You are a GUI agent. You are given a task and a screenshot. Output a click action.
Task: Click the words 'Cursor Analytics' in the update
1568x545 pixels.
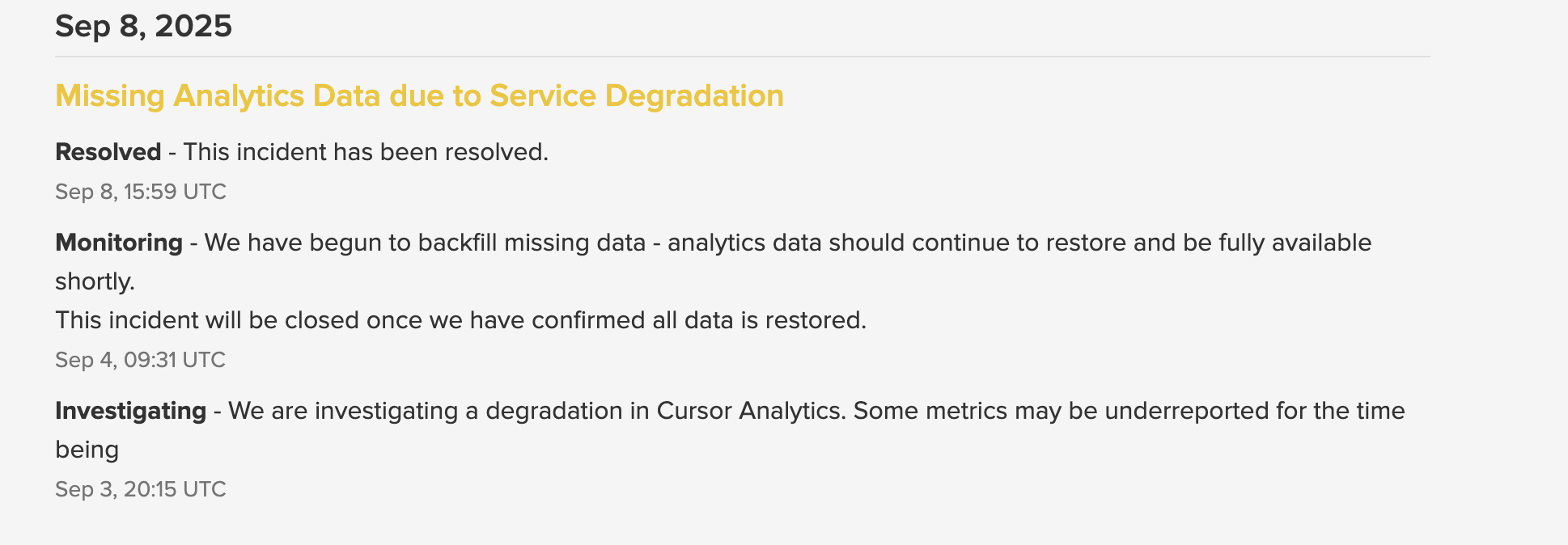pos(751,411)
